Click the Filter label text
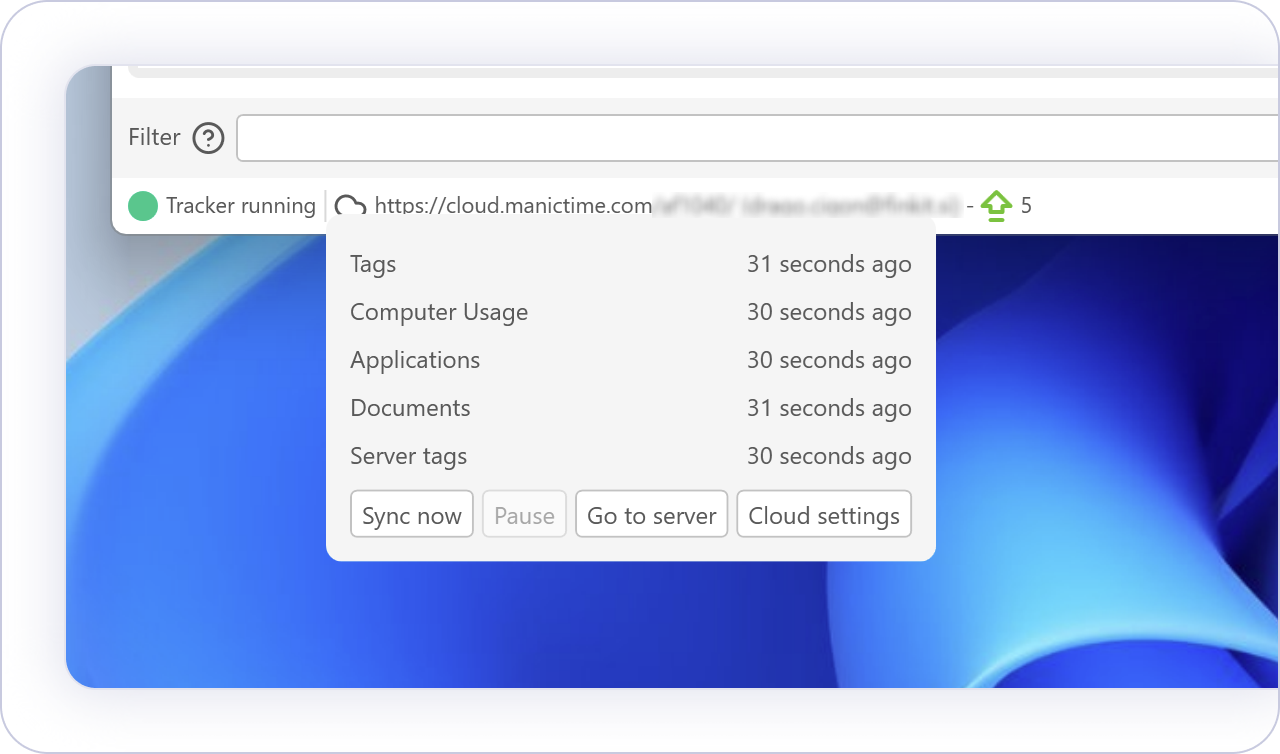Screen dimensions: 1280x754 [154, 137]
